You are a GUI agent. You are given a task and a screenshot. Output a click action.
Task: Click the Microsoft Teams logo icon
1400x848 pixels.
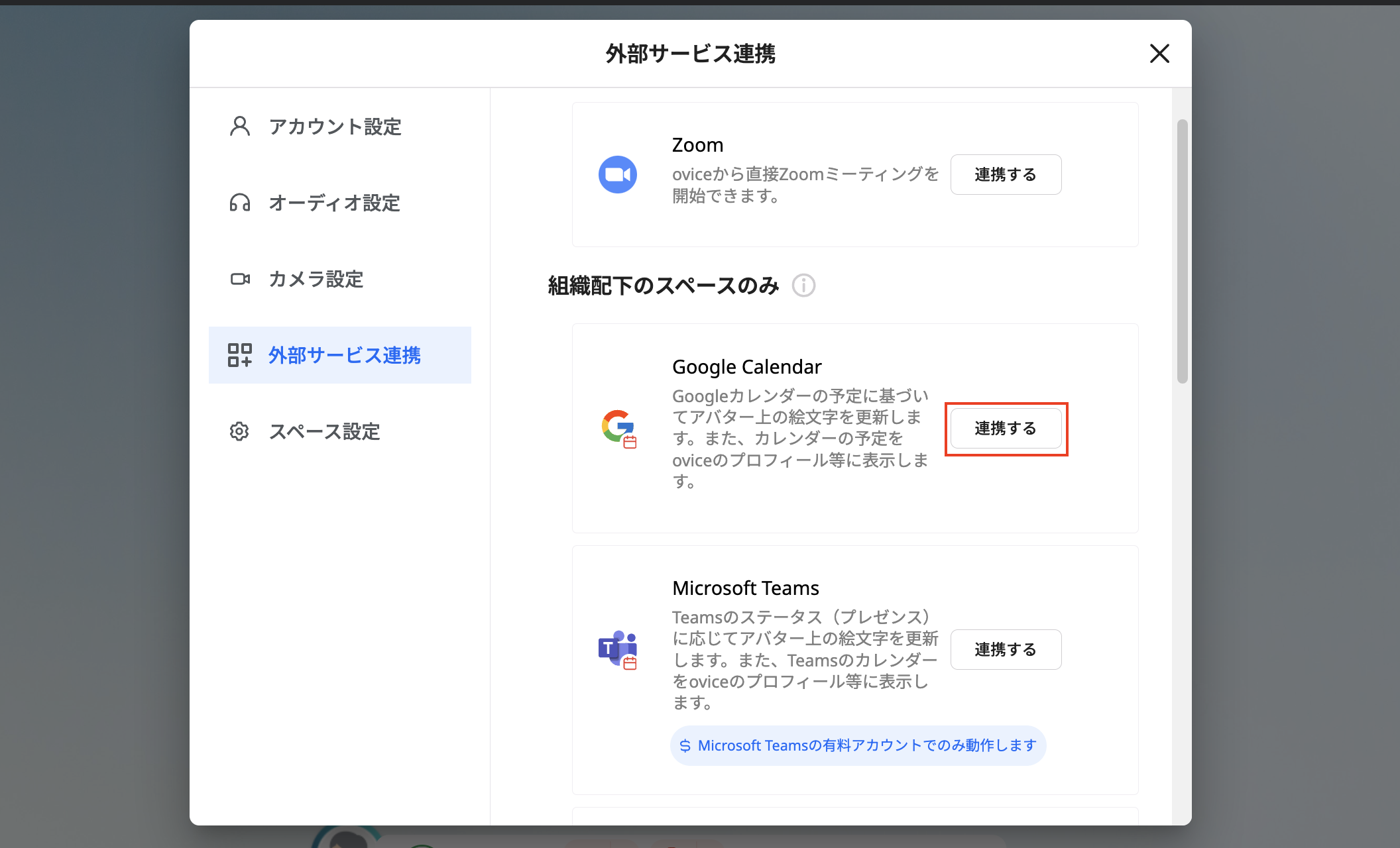[x=618, y=649]
